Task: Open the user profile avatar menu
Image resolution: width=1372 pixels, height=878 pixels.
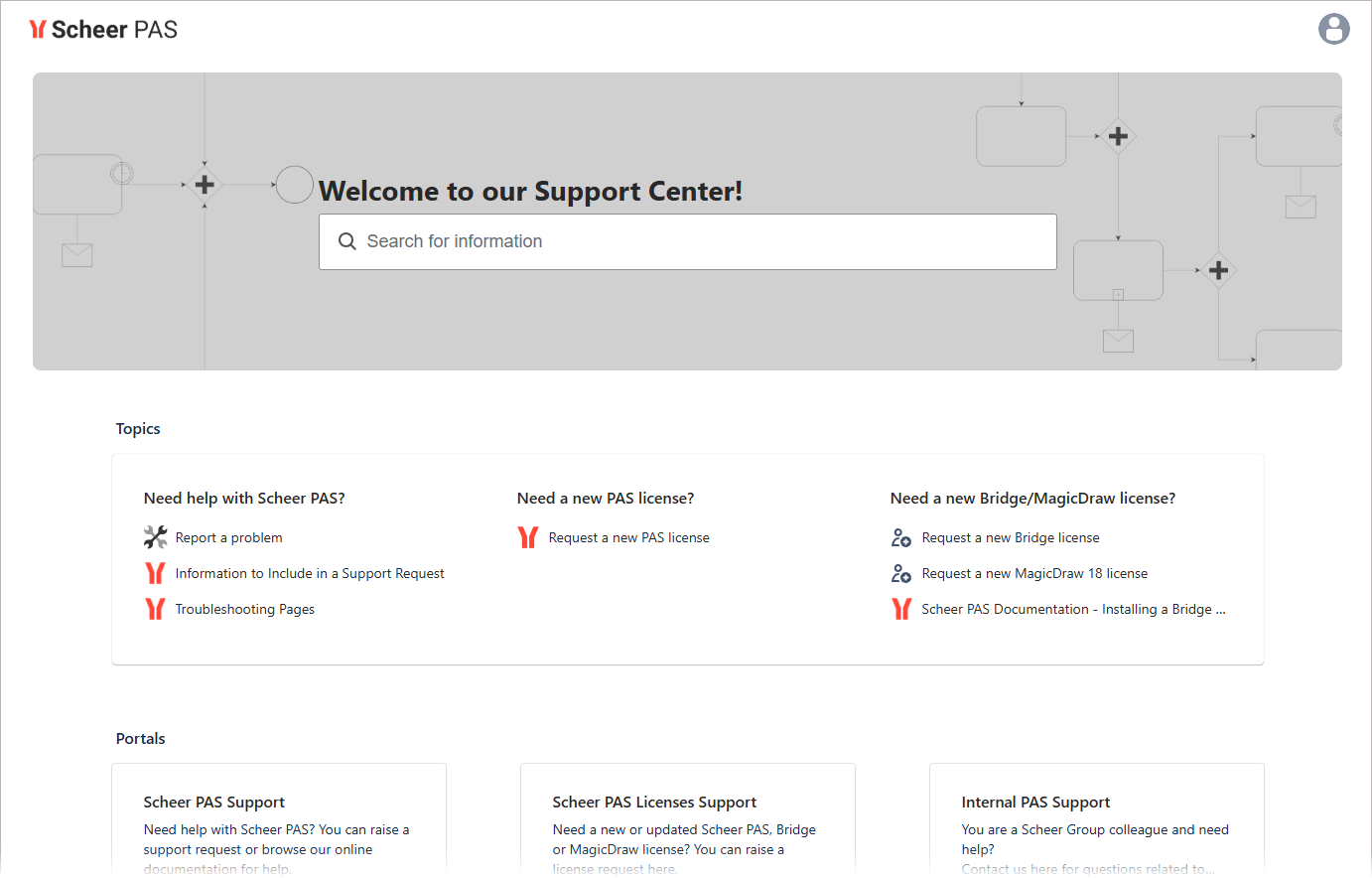Action: (1333, 29)
